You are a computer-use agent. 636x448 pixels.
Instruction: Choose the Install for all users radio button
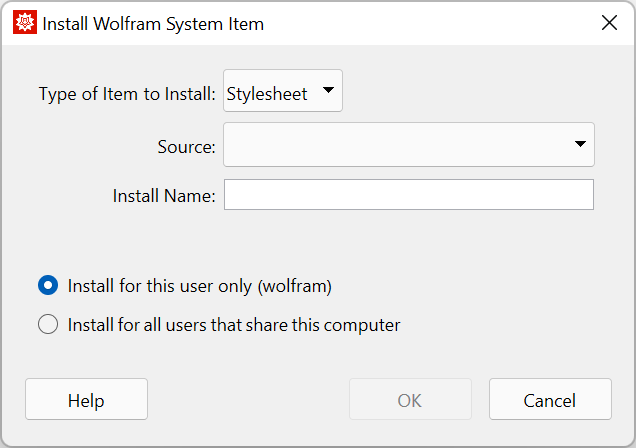pos(47,325)
